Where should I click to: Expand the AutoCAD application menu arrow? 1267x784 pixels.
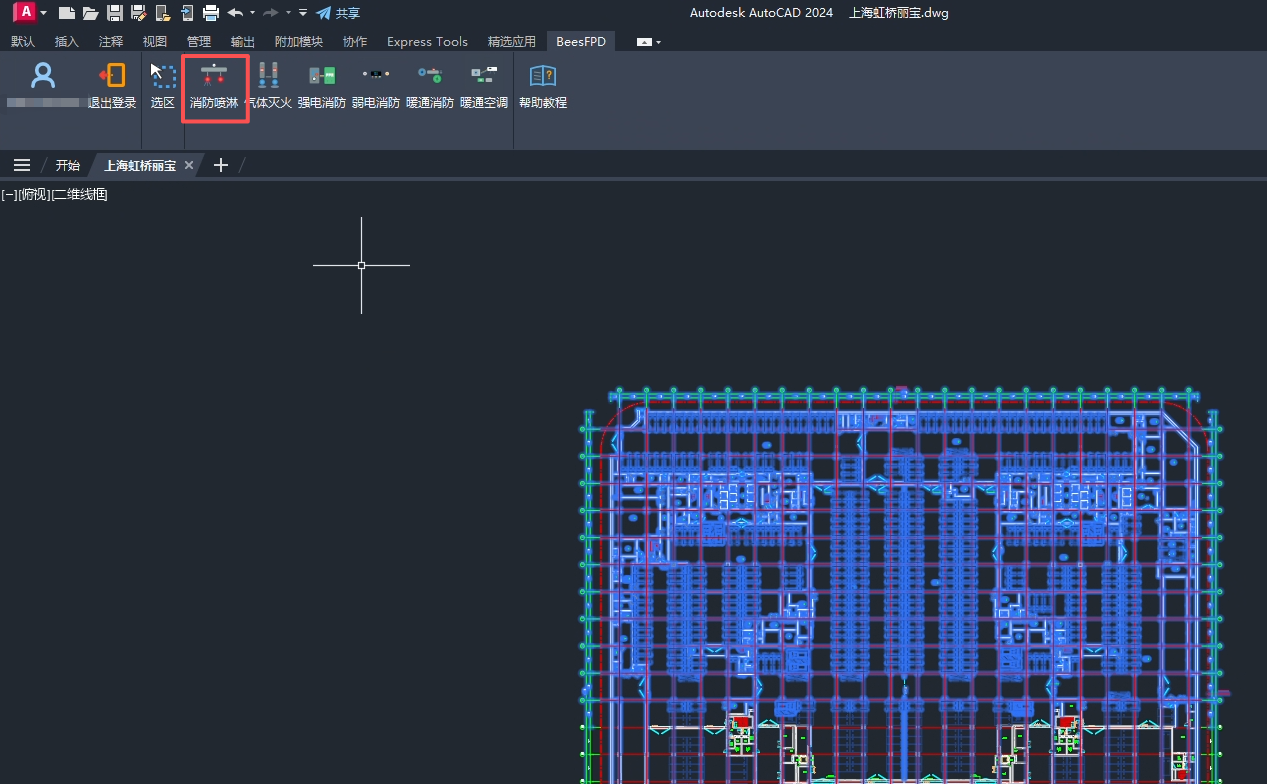click(x=44, y=13)
